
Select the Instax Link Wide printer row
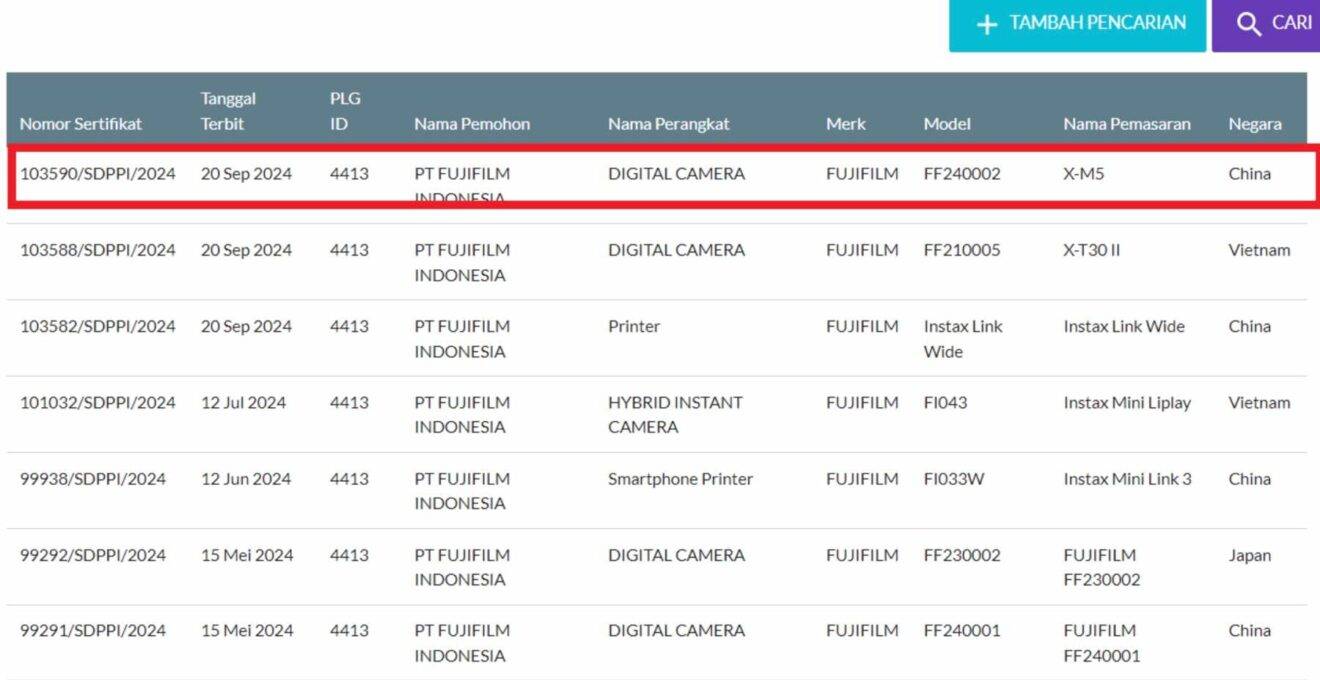(1123, 326)
